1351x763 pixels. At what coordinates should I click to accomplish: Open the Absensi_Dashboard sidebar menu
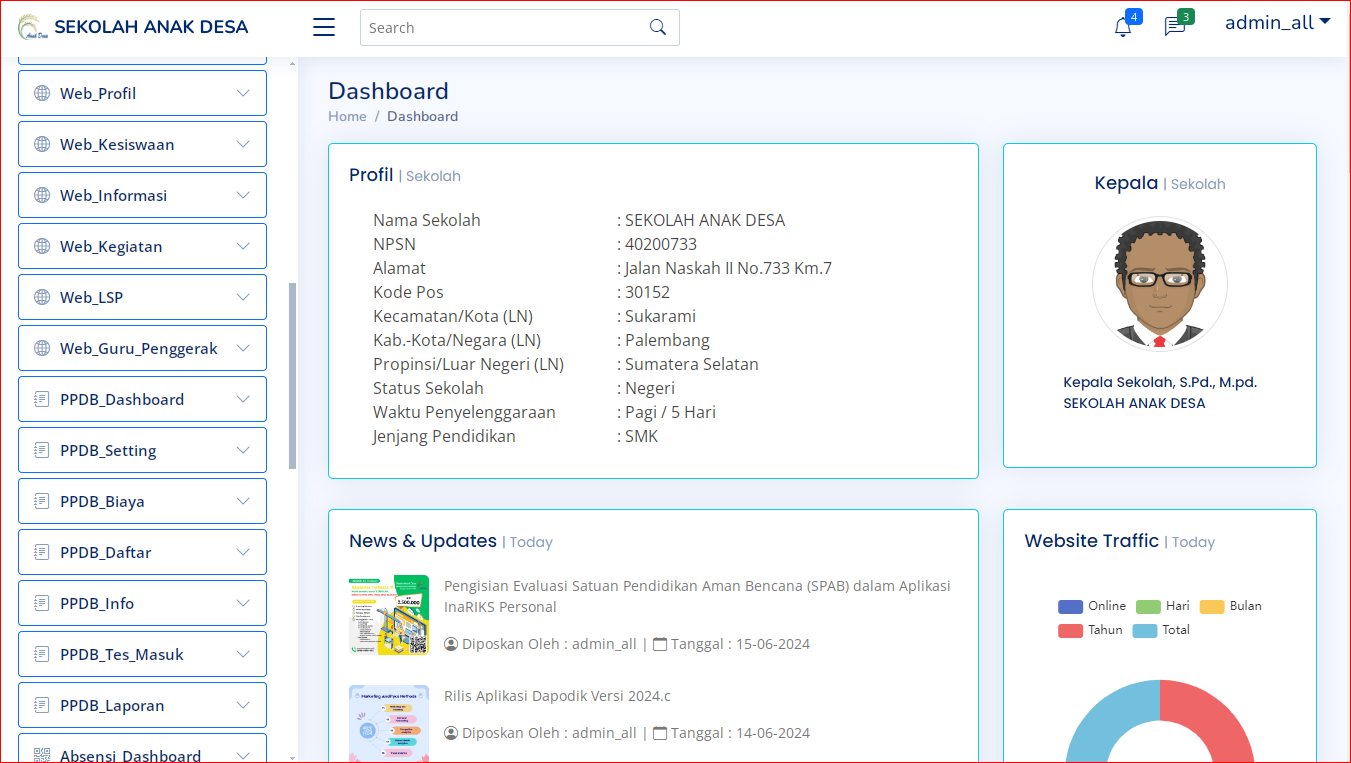point(142,748)
